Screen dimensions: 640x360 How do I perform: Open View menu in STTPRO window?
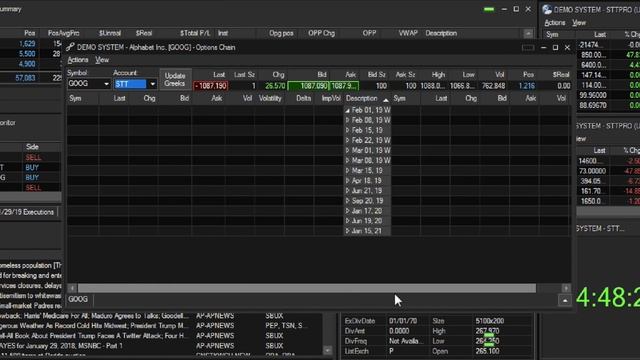coord(579,23)
